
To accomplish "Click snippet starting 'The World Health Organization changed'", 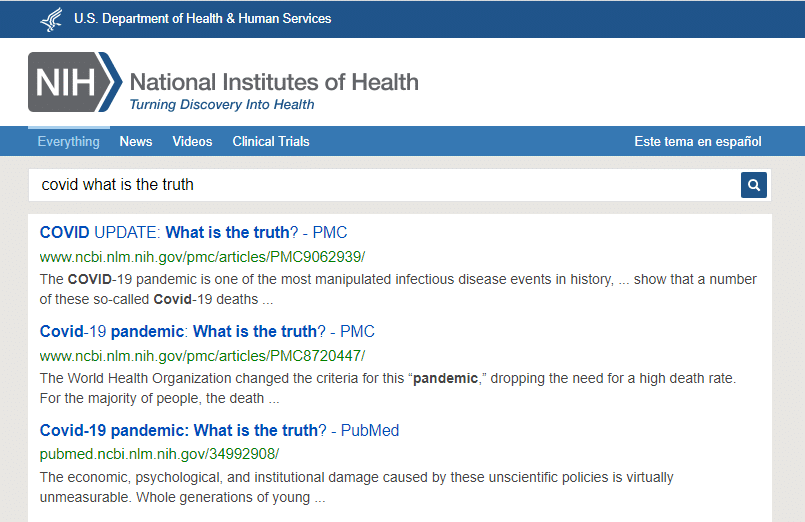I will click(388, 388).
